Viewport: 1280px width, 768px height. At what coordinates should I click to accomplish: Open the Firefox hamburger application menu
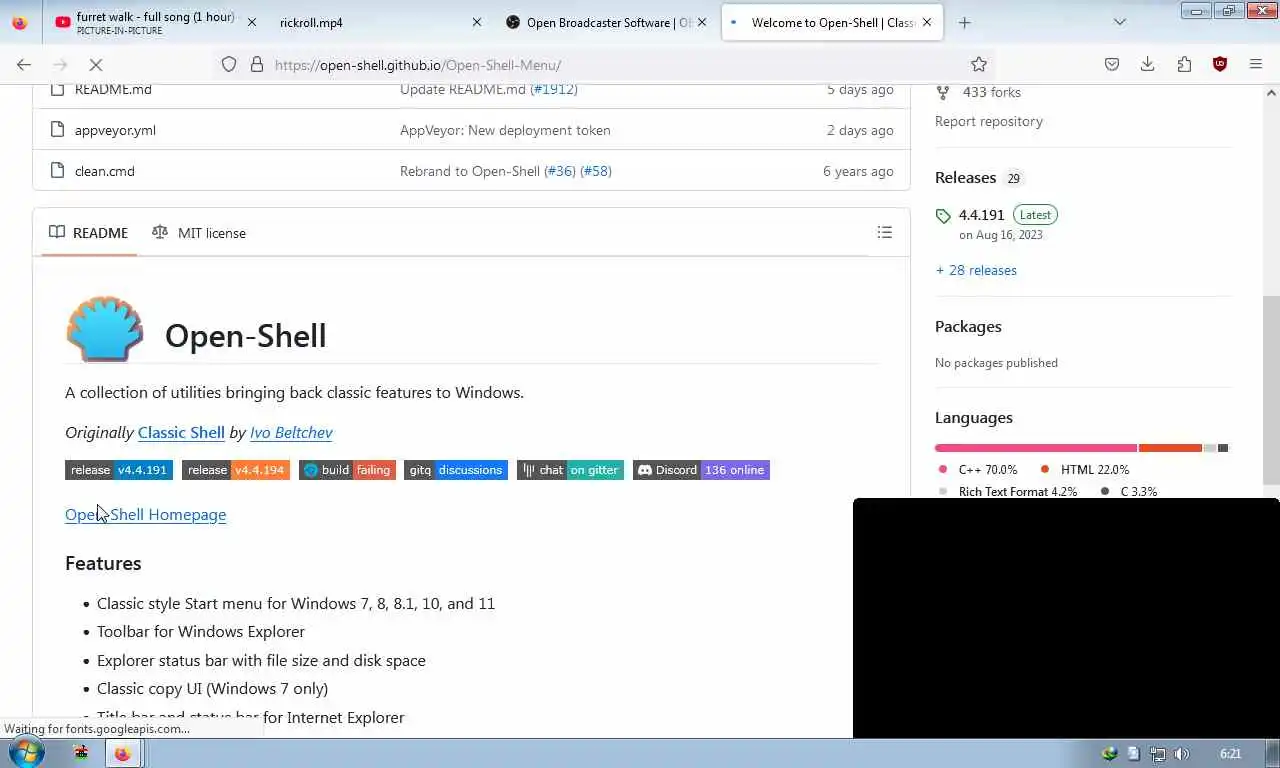pos(1256,64)
